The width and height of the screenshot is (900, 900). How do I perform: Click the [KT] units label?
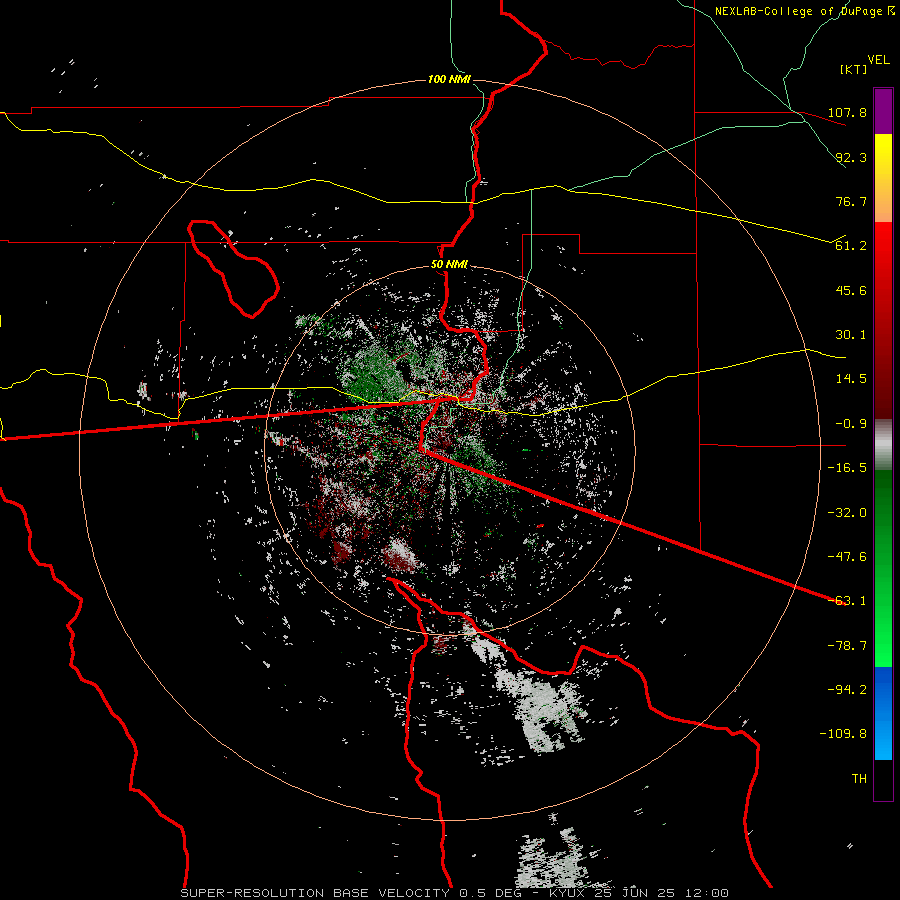(x=854, y=69)
